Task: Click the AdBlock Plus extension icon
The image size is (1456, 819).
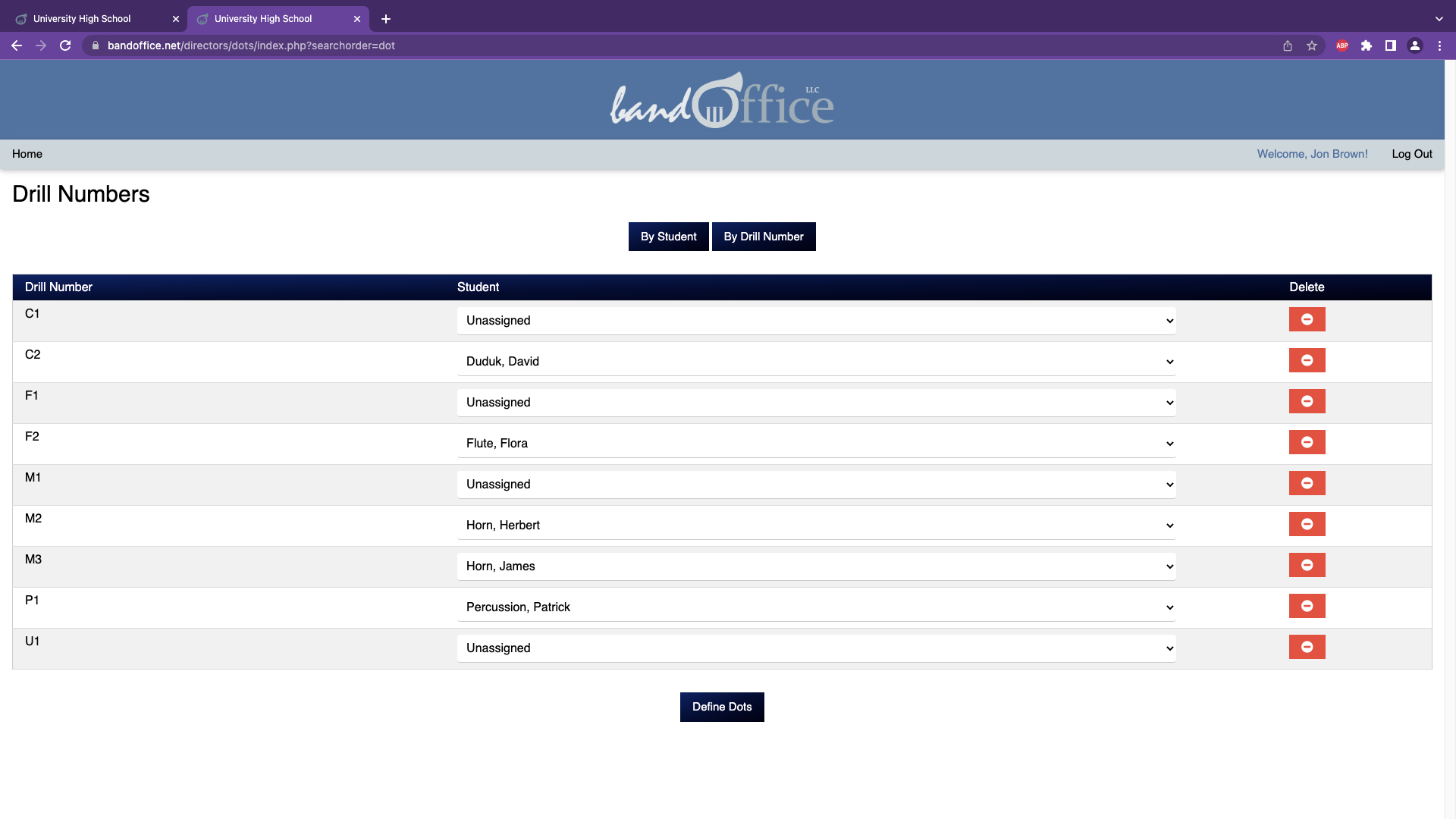Action: point(1342,45)
